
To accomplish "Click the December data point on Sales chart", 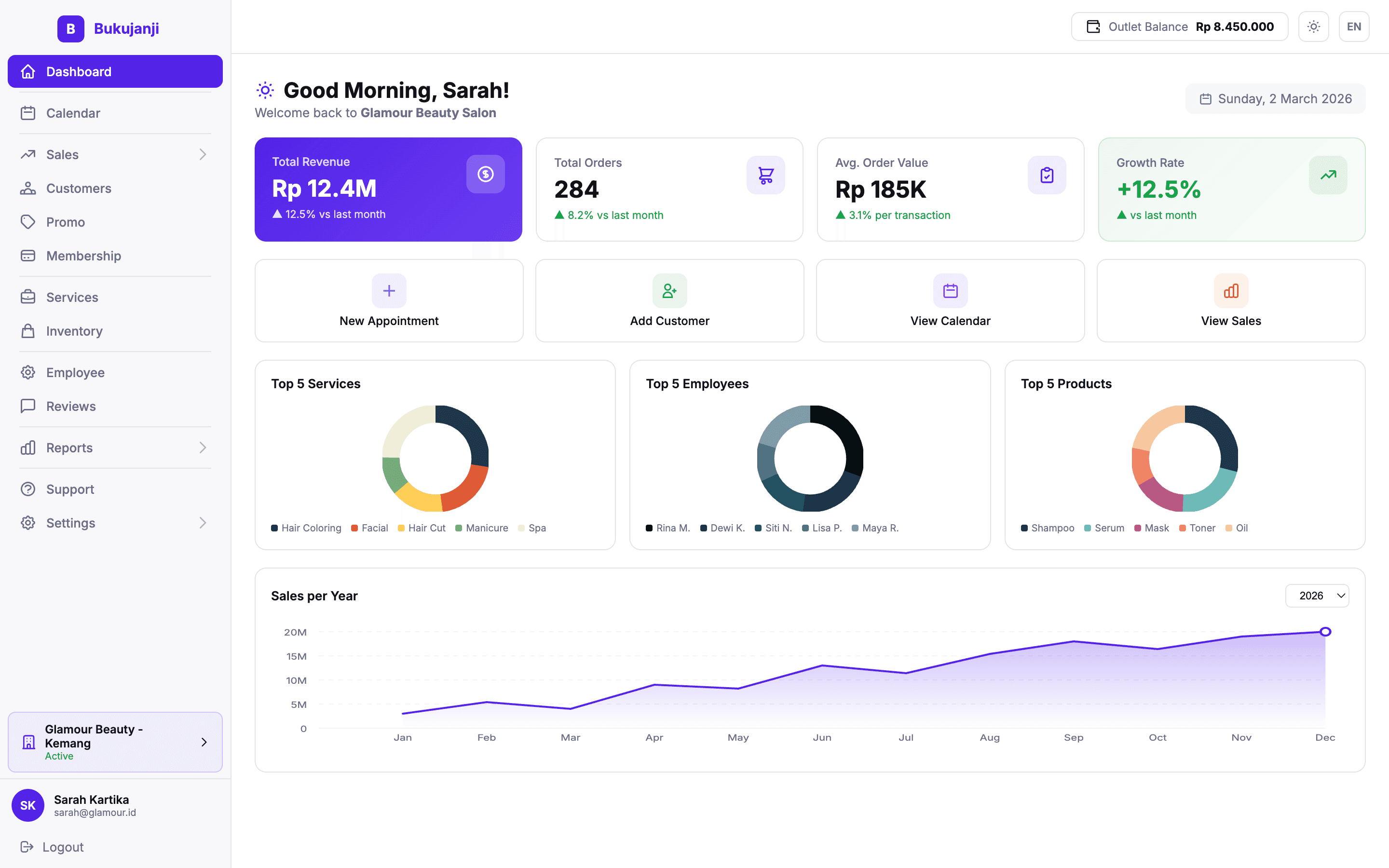I will coord(1325,632).
